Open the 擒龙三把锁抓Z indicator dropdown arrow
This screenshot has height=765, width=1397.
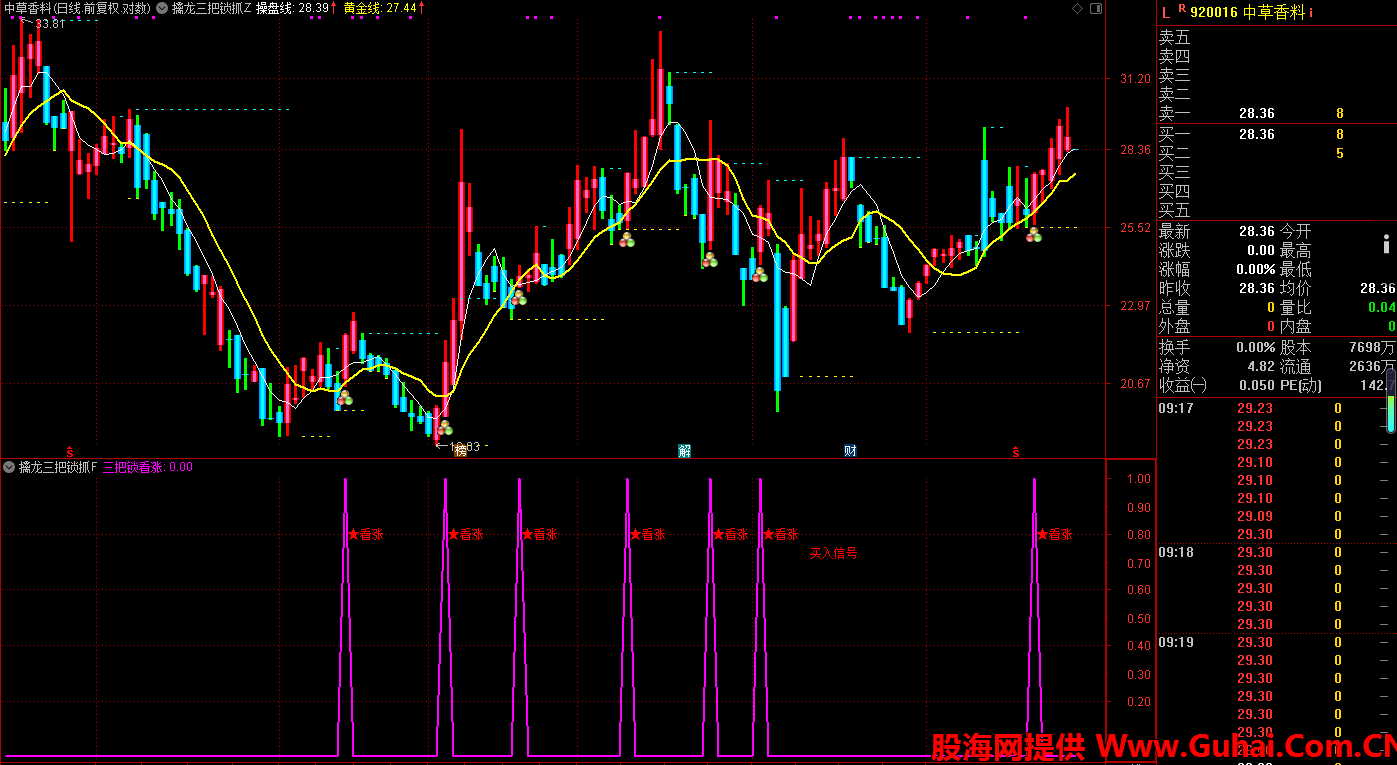point(162,8)
